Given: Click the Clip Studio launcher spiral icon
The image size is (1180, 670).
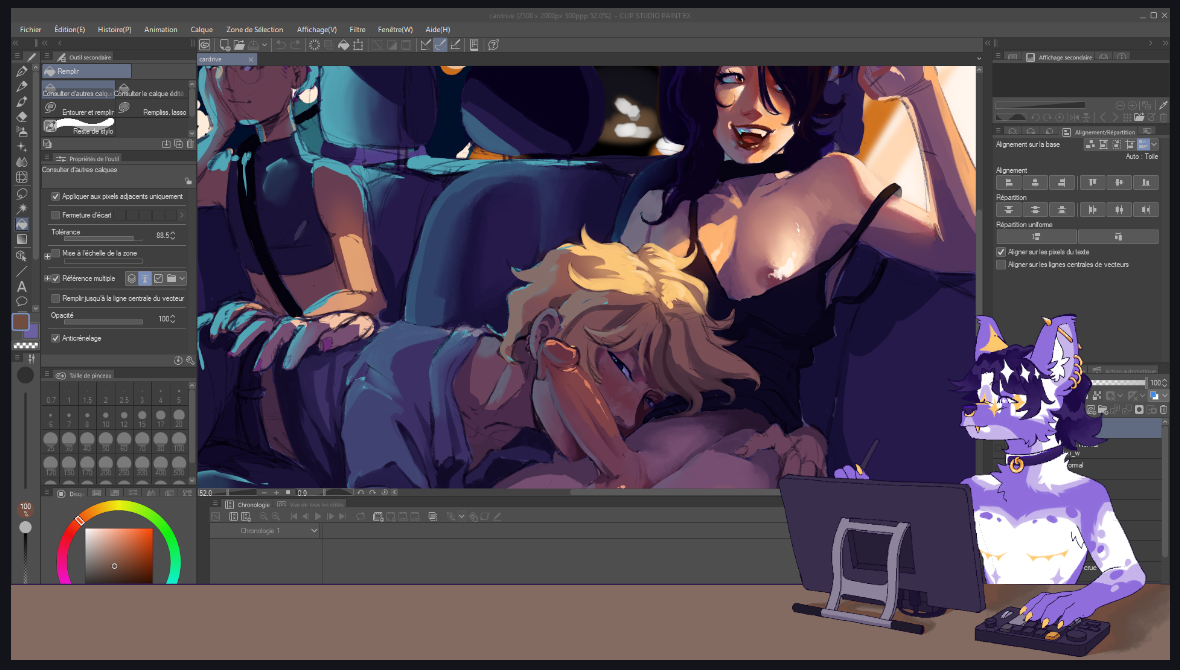Looking at the screenshot, I should 204,45.
